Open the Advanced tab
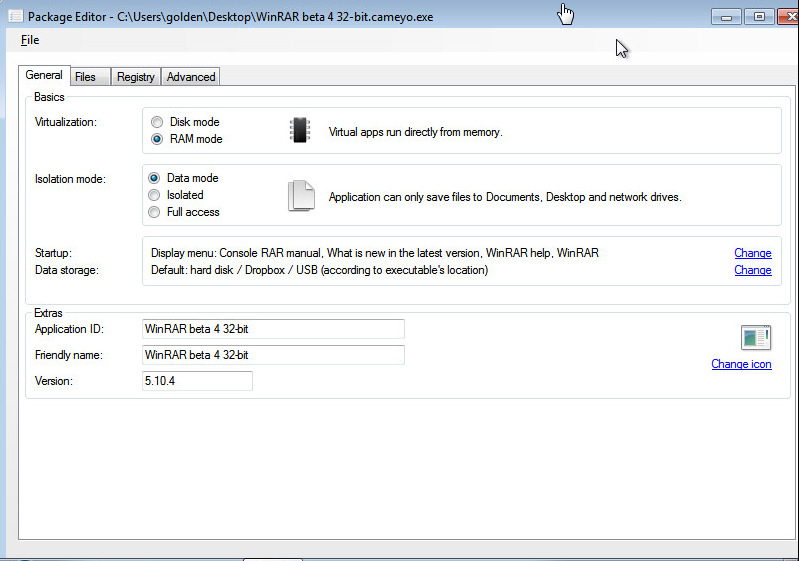The image size is (799, 561). click(x=191, y=77)
